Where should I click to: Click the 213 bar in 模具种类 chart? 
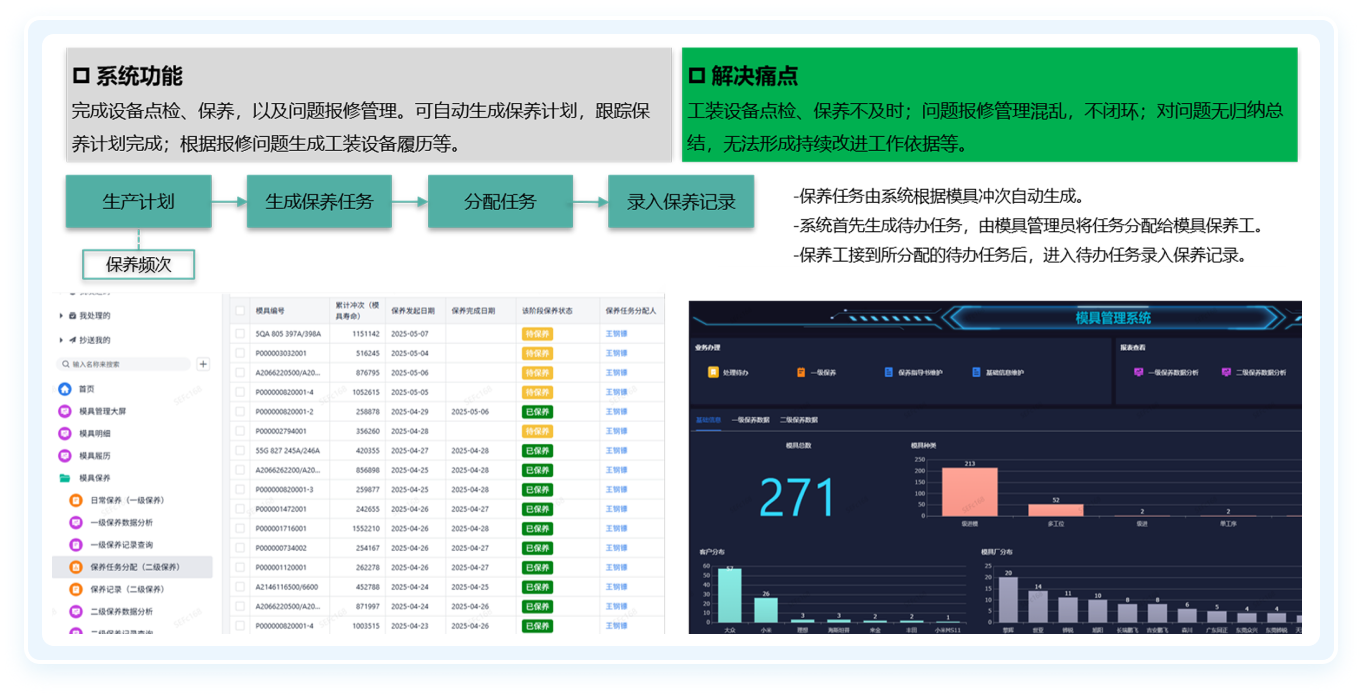click(970, 492)
